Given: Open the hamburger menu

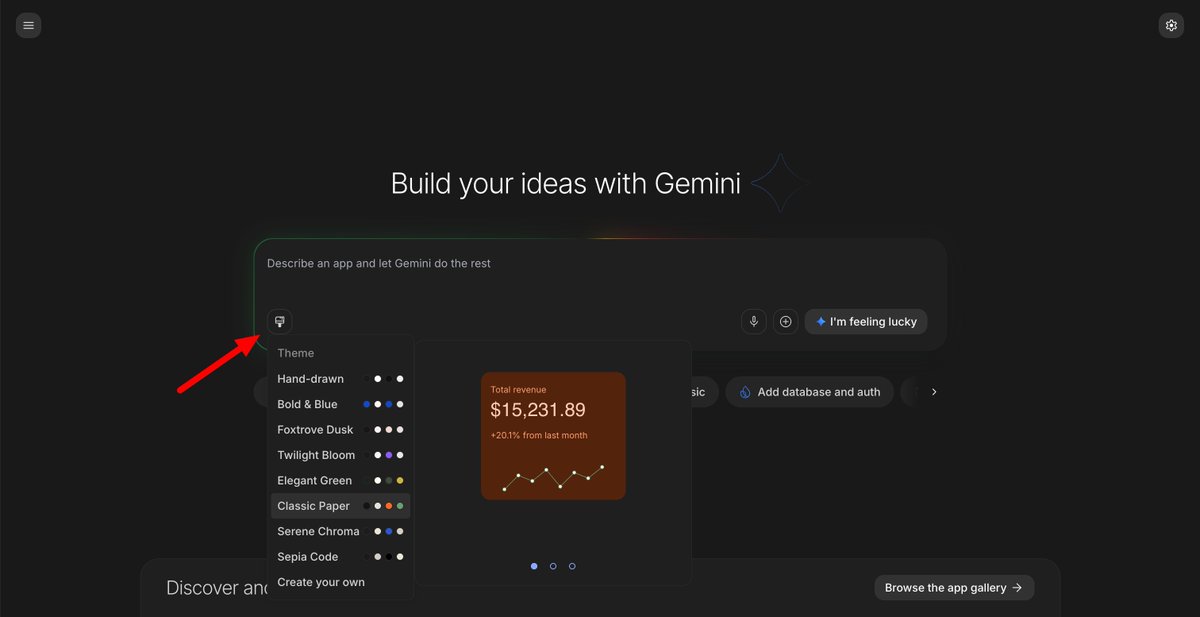Looking at the screenshot, I should pos(28,25).
